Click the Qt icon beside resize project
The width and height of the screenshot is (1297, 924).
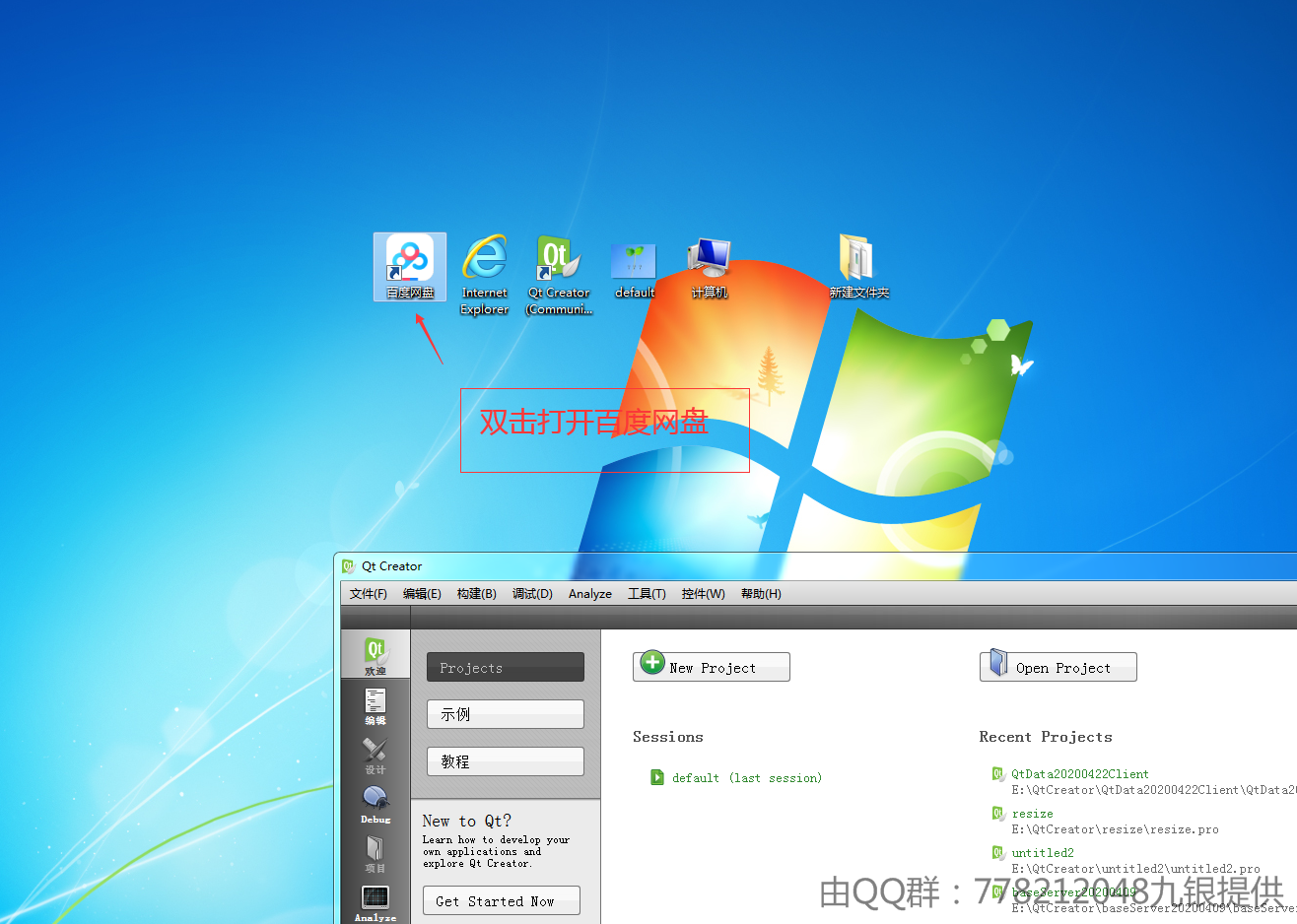[998, 814]
